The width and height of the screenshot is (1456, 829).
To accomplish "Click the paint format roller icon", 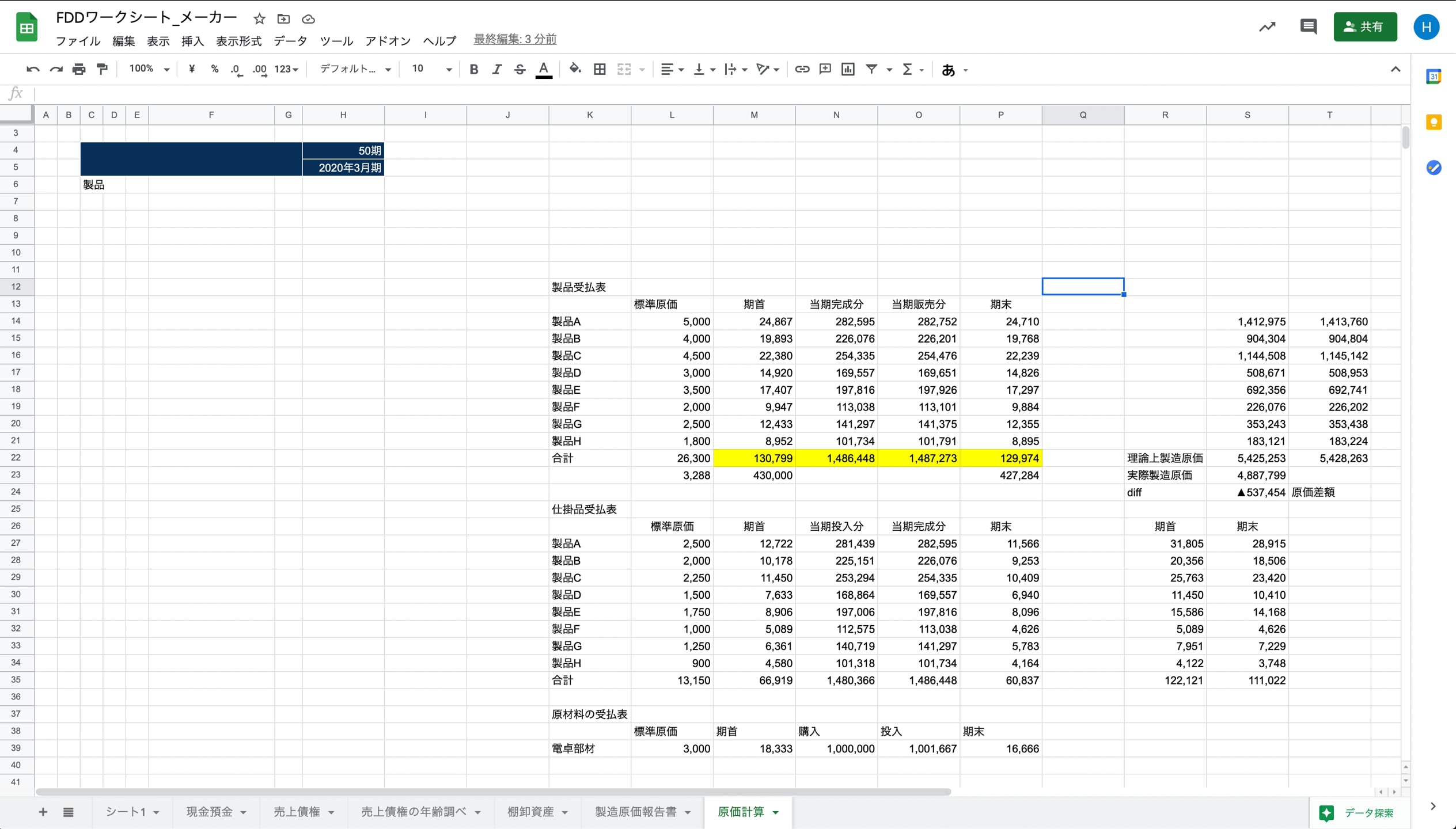I will pos(102,69).
